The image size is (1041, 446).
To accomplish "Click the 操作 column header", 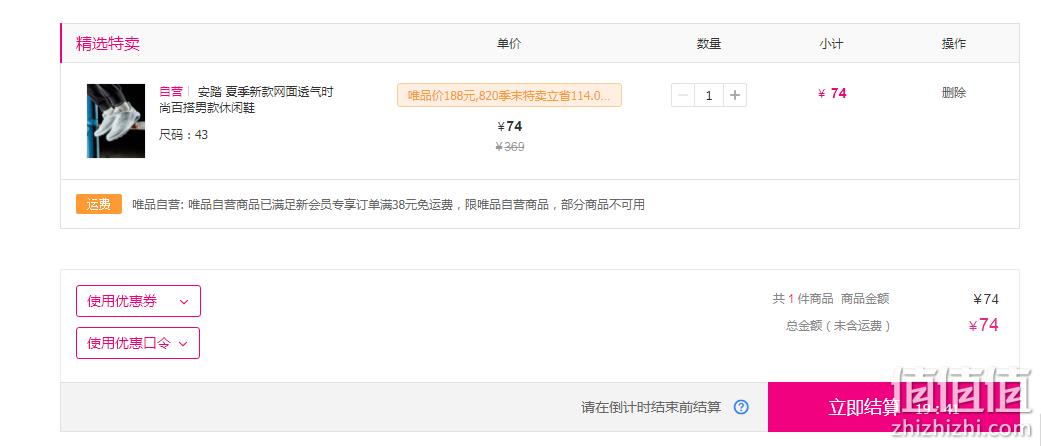I will pyautogui.click(x=953, y=44).
